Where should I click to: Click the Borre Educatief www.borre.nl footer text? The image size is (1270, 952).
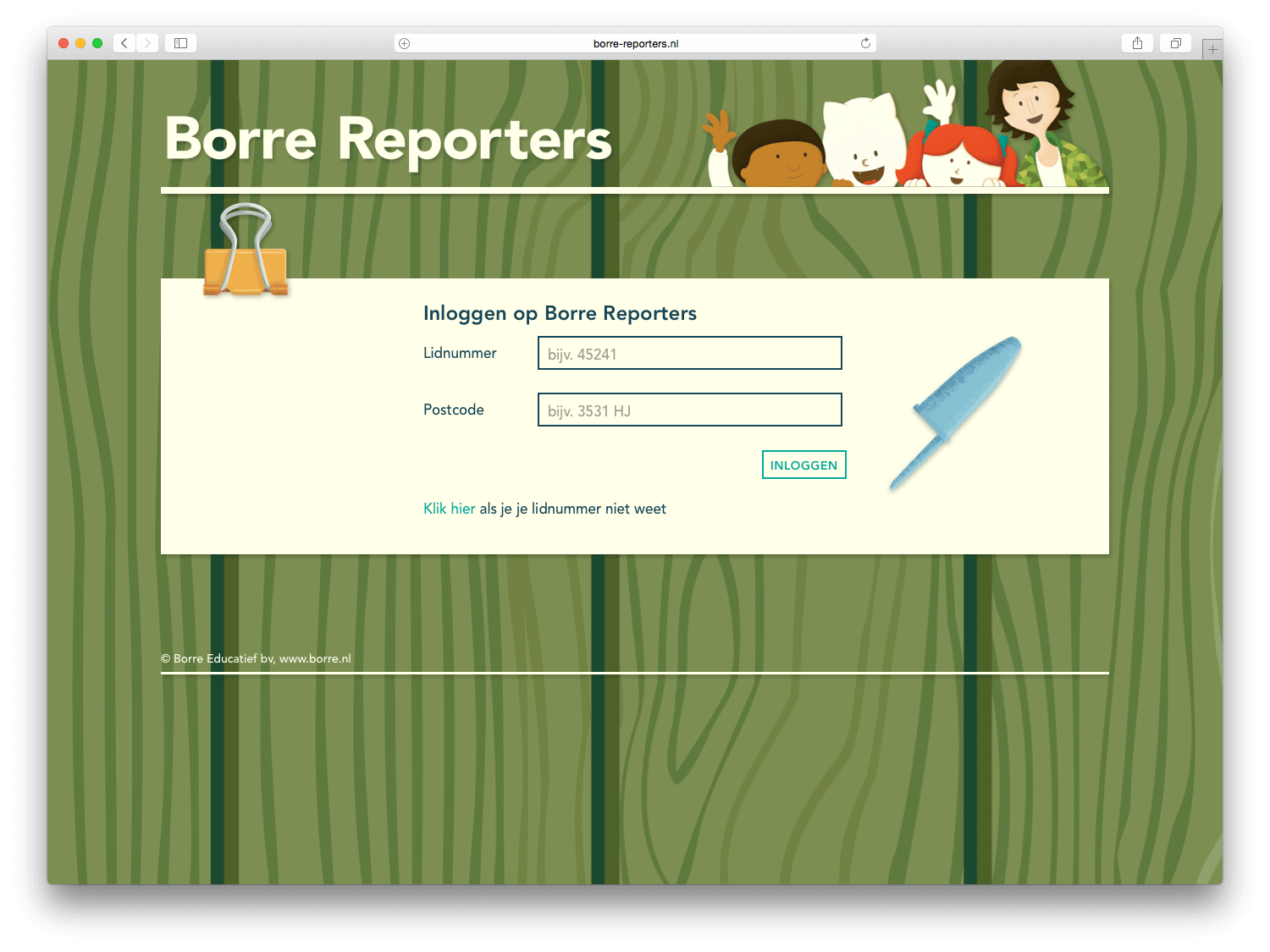256,658
